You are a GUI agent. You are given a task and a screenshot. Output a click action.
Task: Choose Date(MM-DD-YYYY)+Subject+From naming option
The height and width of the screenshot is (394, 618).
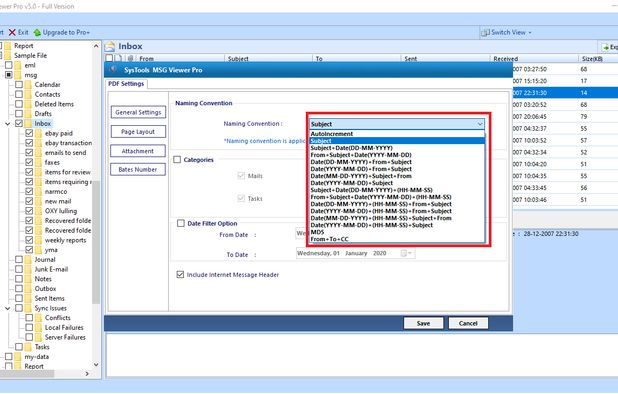coord(397,176)
